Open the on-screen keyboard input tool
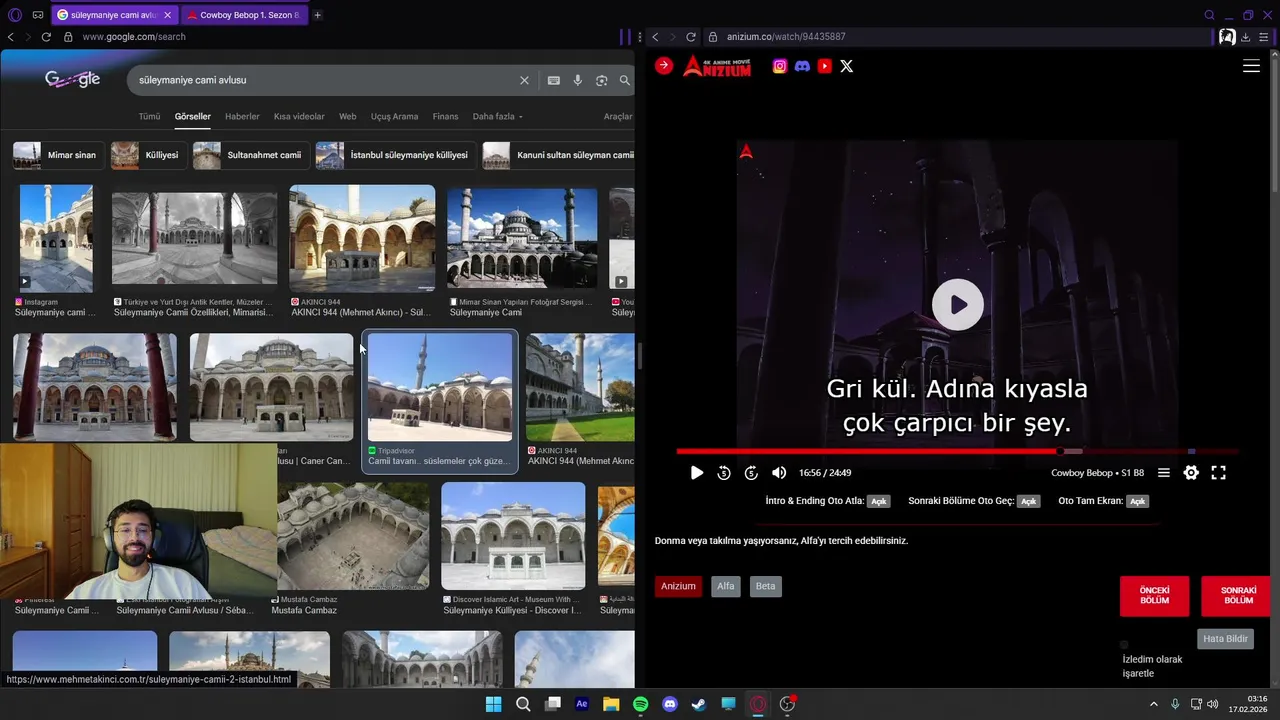Screen dimensions: 1280x720 pyautogui.click(x=553, y=80)
